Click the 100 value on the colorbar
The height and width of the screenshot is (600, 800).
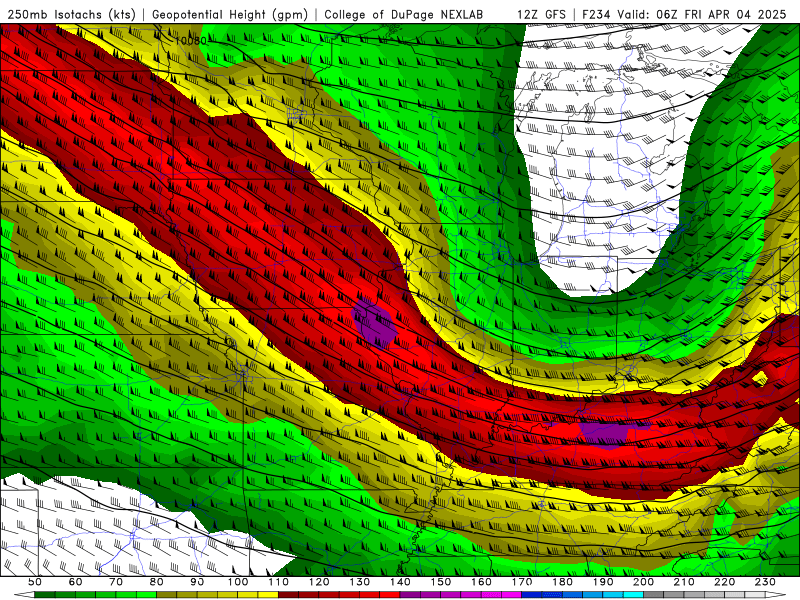[238, 582]
